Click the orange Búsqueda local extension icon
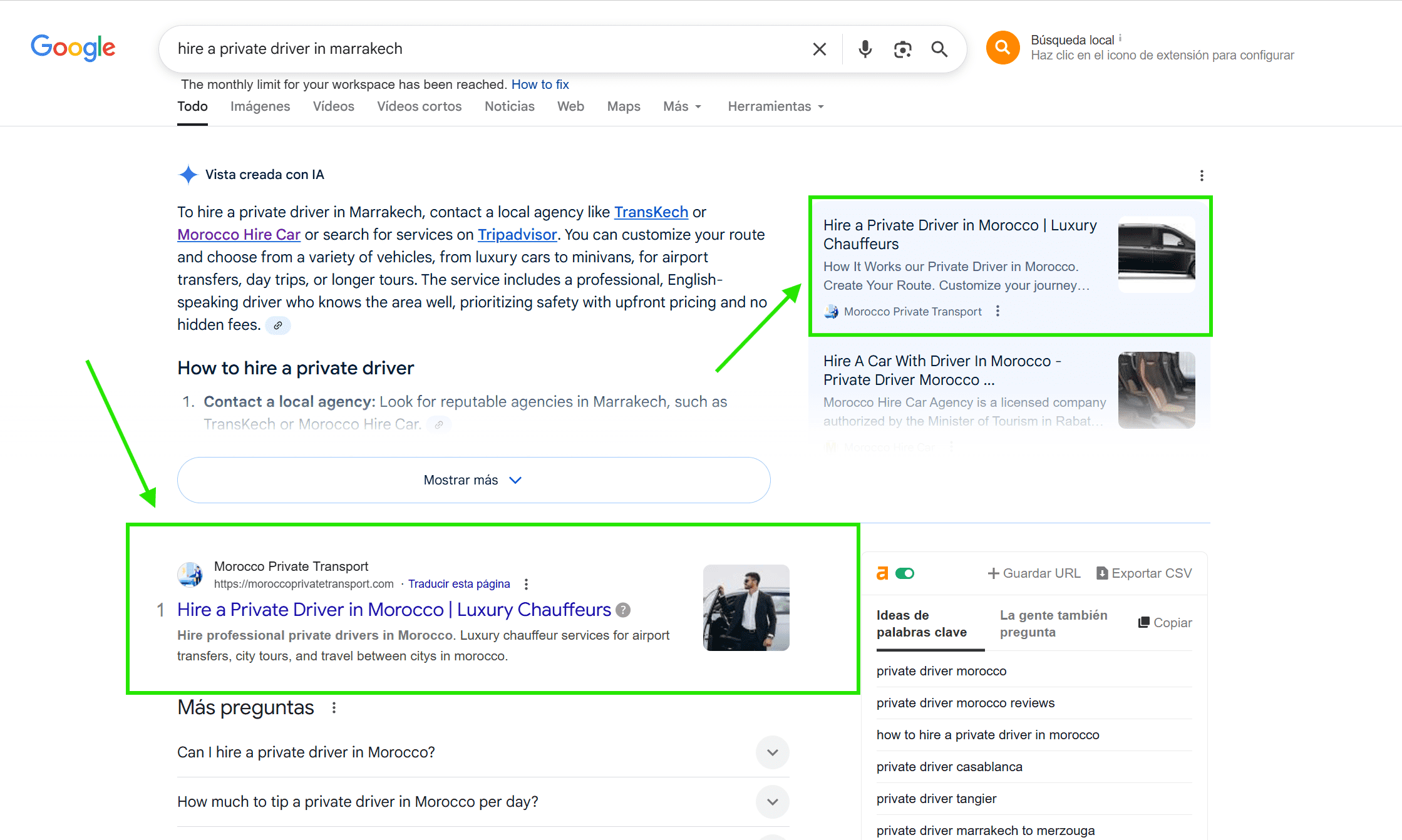The height and width of the screenshot is (840, 1402). point(1003,48)
